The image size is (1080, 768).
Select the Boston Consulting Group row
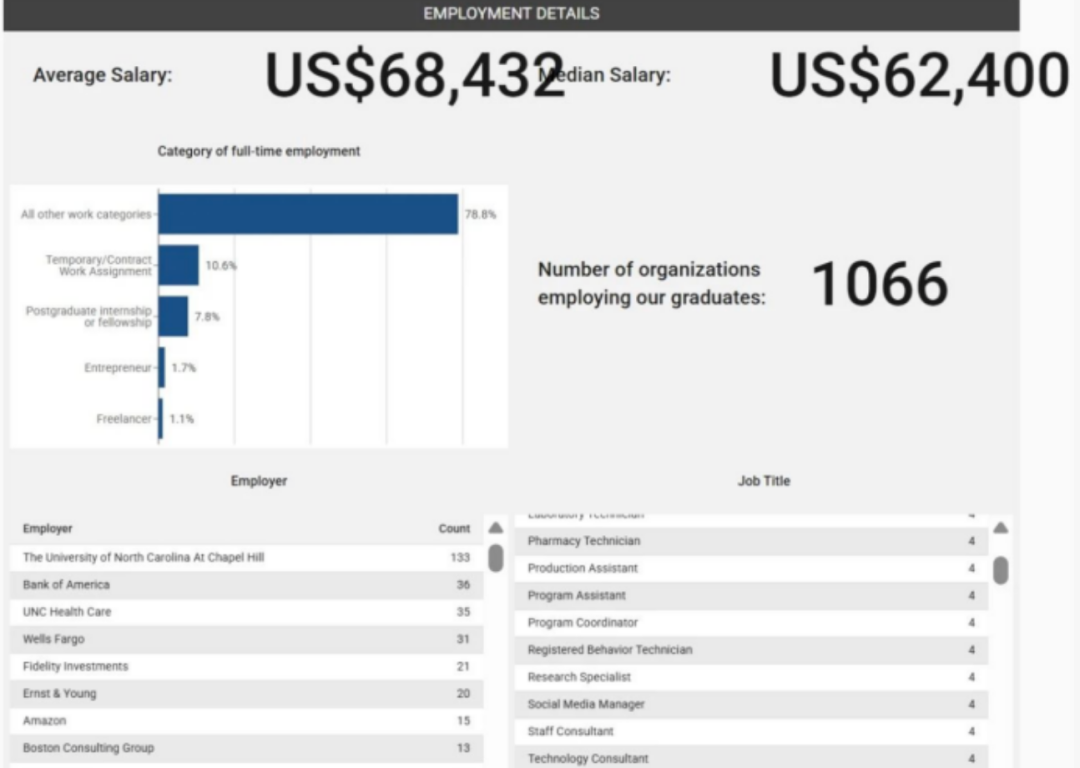pyautogui.click(x=247, y=748)
